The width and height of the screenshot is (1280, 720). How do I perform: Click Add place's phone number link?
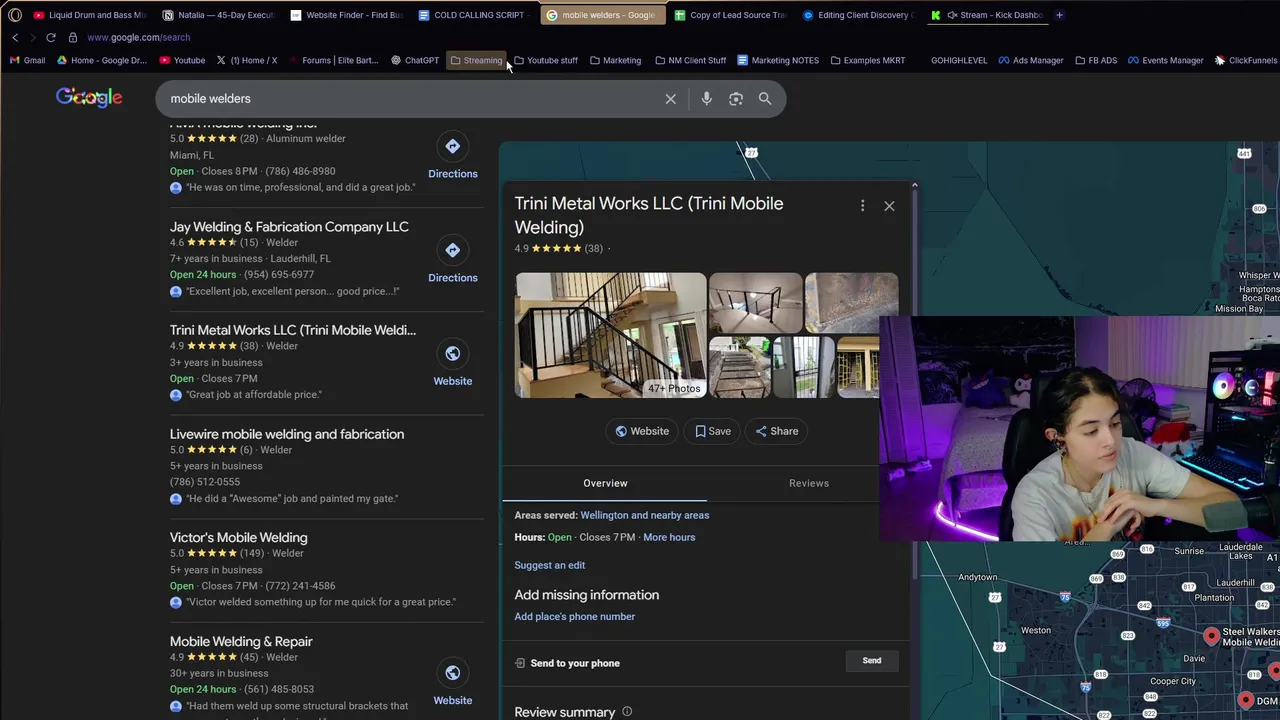point(574,617)
